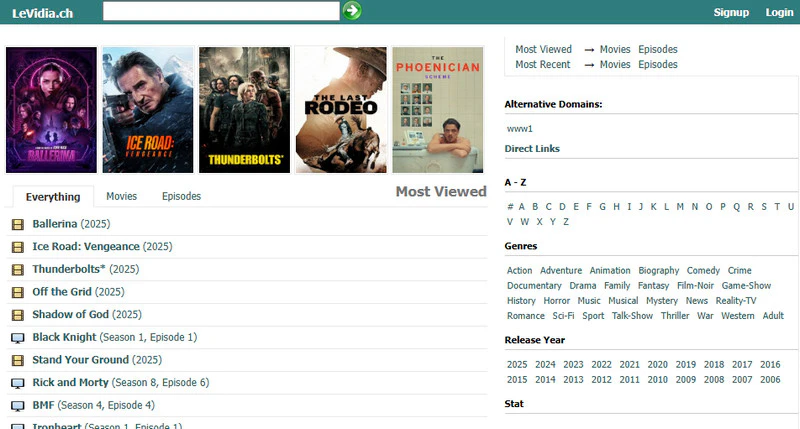Open the Signup link

(x=731, y=12)
